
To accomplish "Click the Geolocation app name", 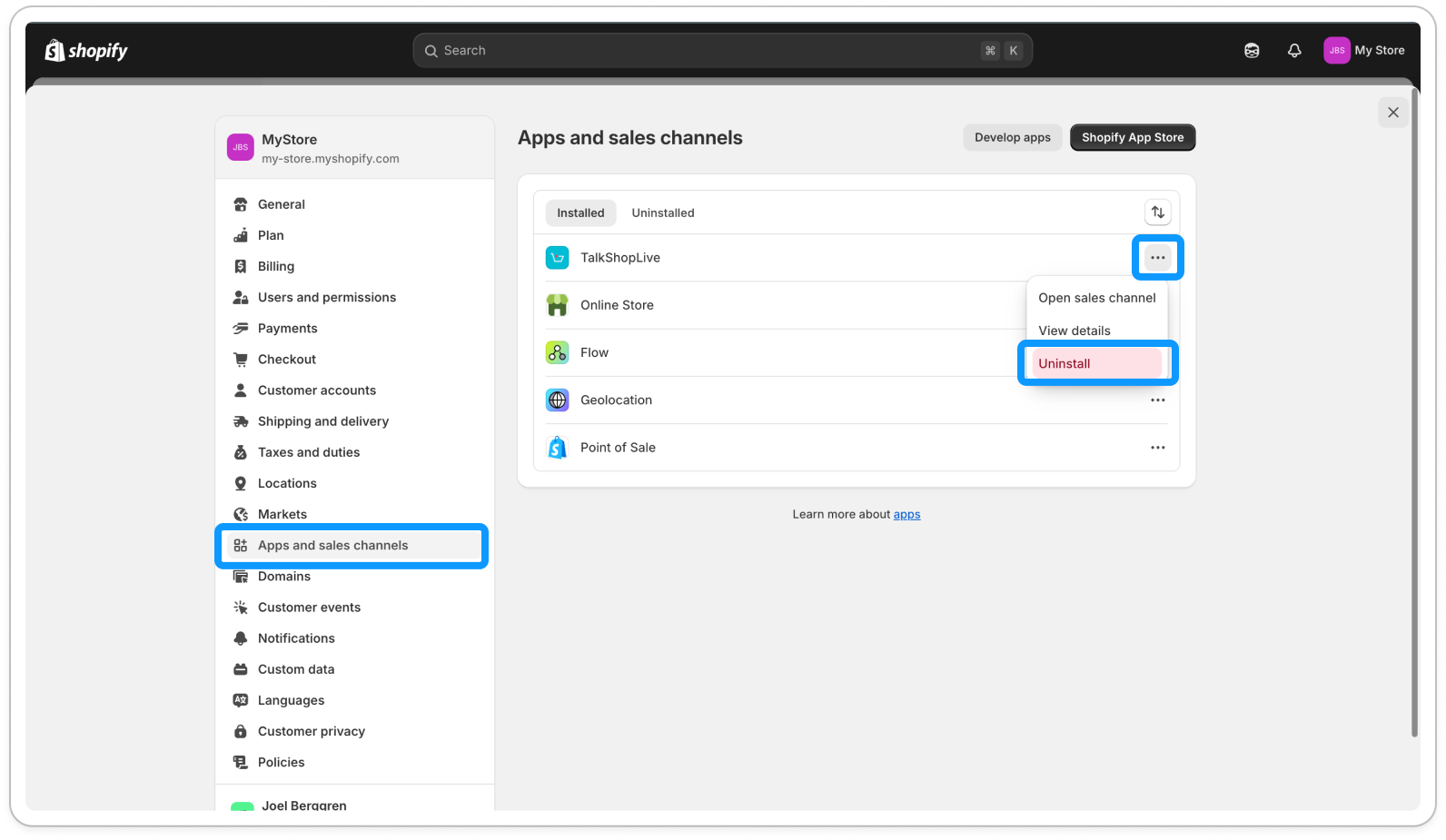I will pyautogui.click(x=616, y=400).
